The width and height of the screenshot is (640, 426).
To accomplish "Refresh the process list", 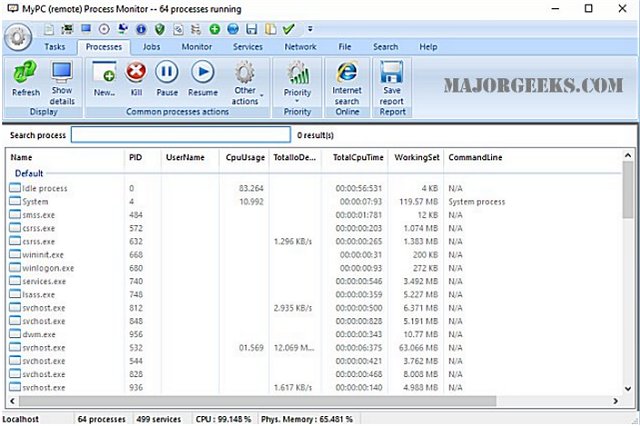I will pyautogui.click(x=26, y=79).
